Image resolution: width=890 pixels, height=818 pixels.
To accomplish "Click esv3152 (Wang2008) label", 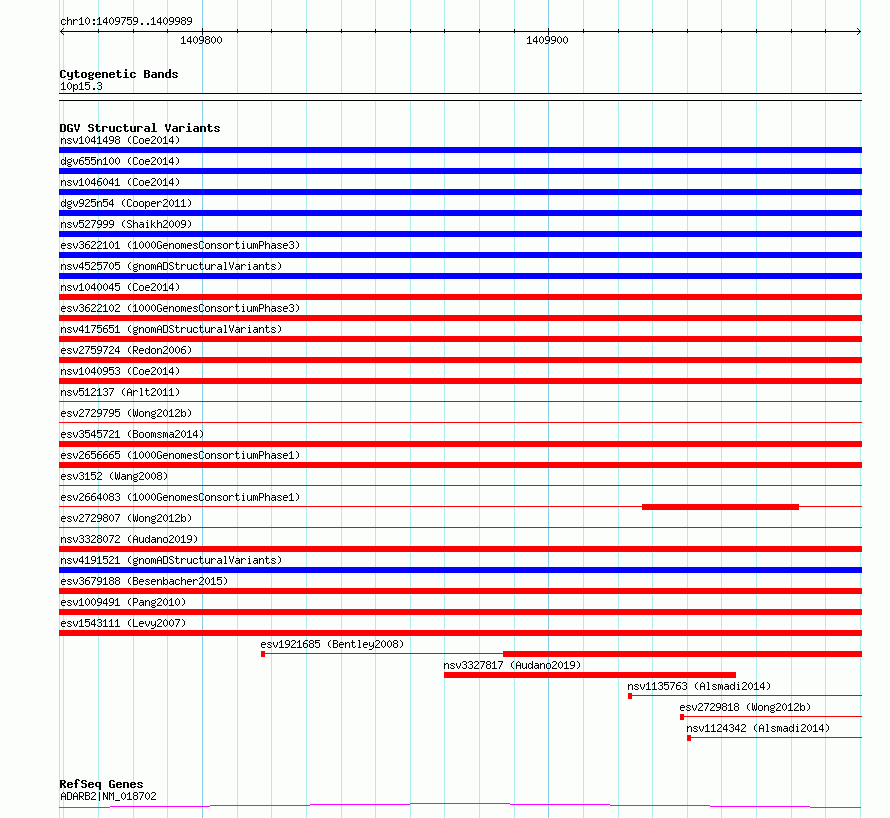I will [114, 476].
